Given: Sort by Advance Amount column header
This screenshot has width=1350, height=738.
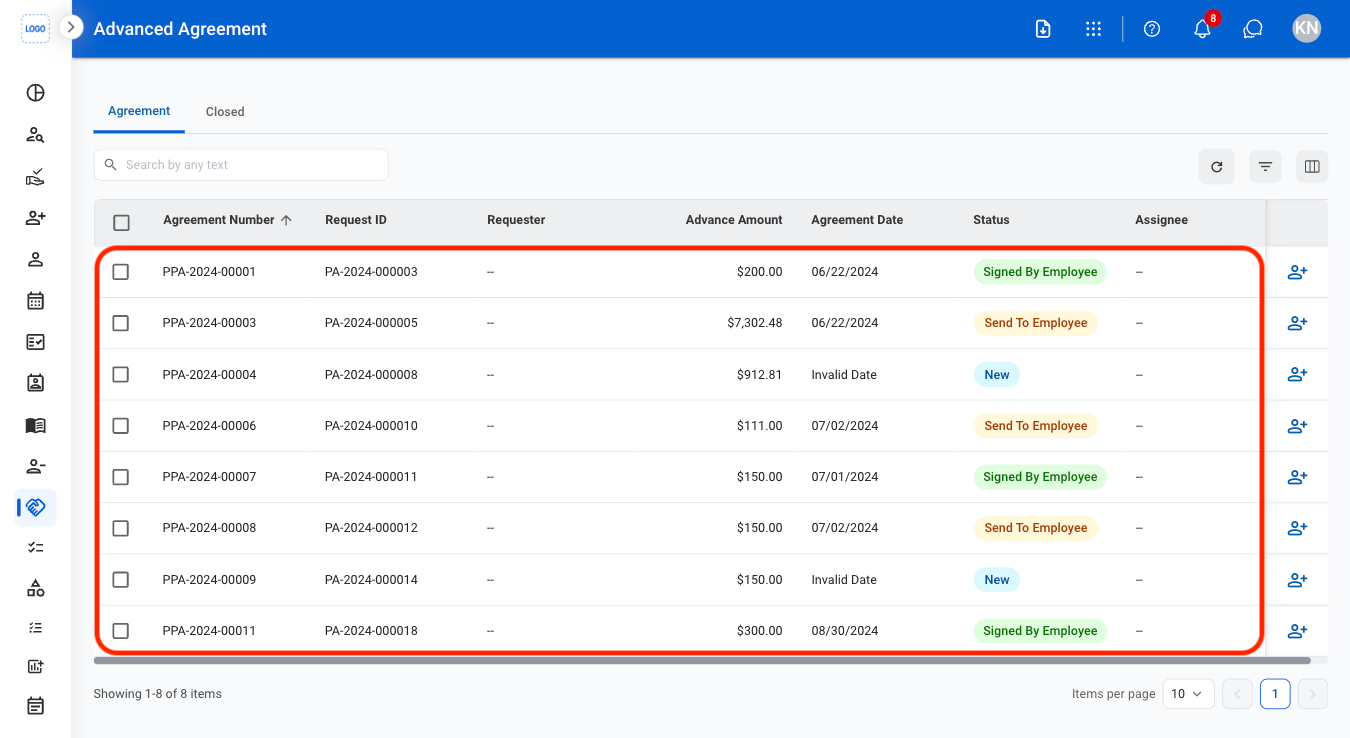Looking at the screenshot, I should tap(734, 220).
